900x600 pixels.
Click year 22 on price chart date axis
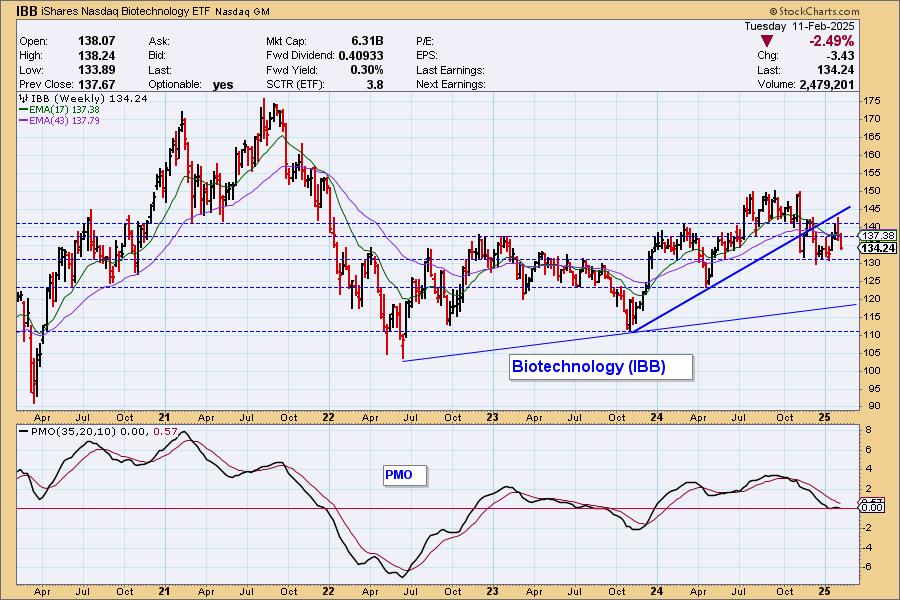[x=328, y=417]
